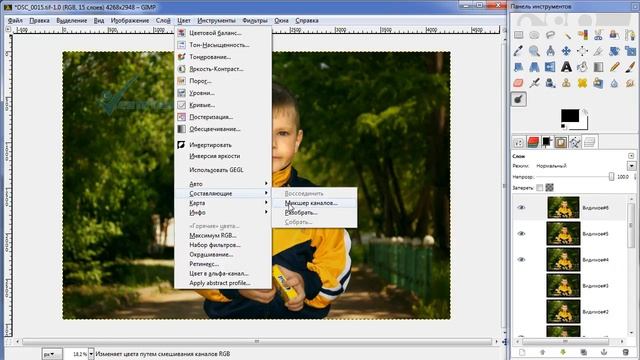Viewport: 640px width, 360px height.
Task: Switch to the Tool Options tab
Action: [518, 142]
